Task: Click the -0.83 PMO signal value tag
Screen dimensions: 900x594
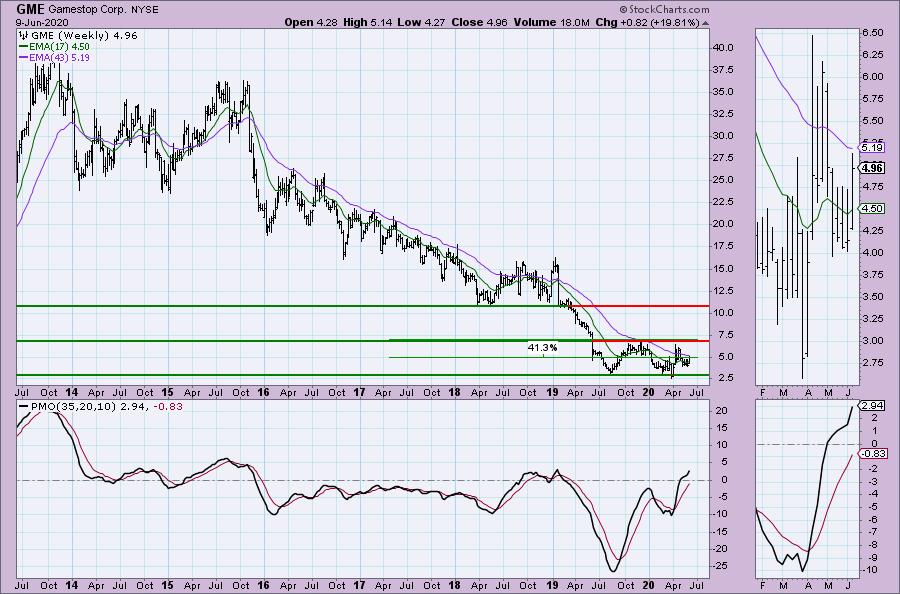Action: point(872,453)
